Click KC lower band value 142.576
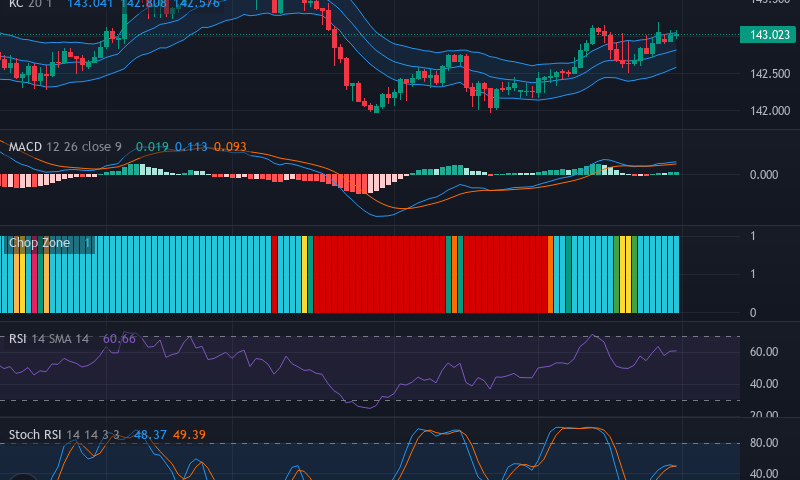 coord(196,4)
